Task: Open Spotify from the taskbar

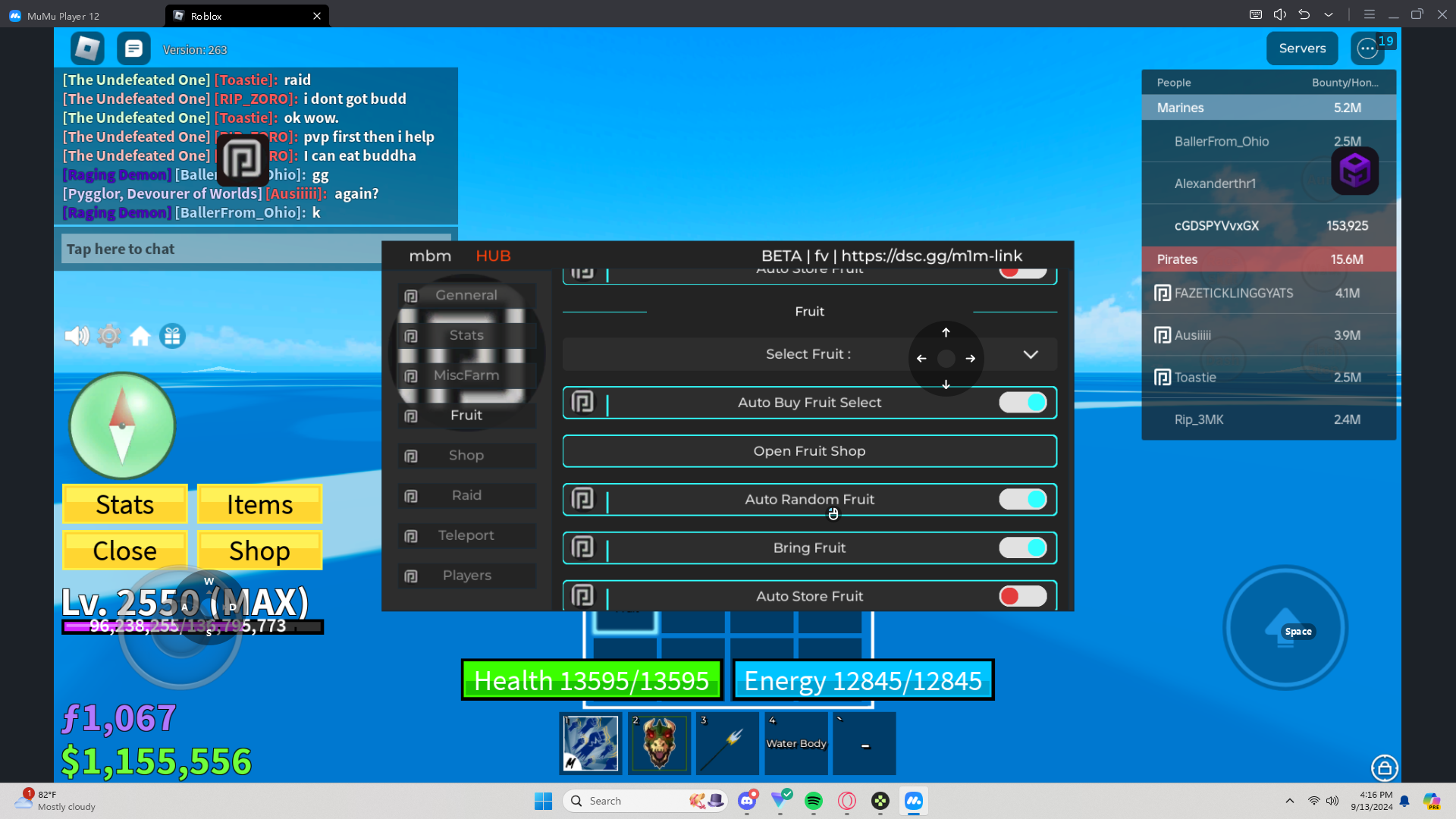Action: (x=814, y=801)
